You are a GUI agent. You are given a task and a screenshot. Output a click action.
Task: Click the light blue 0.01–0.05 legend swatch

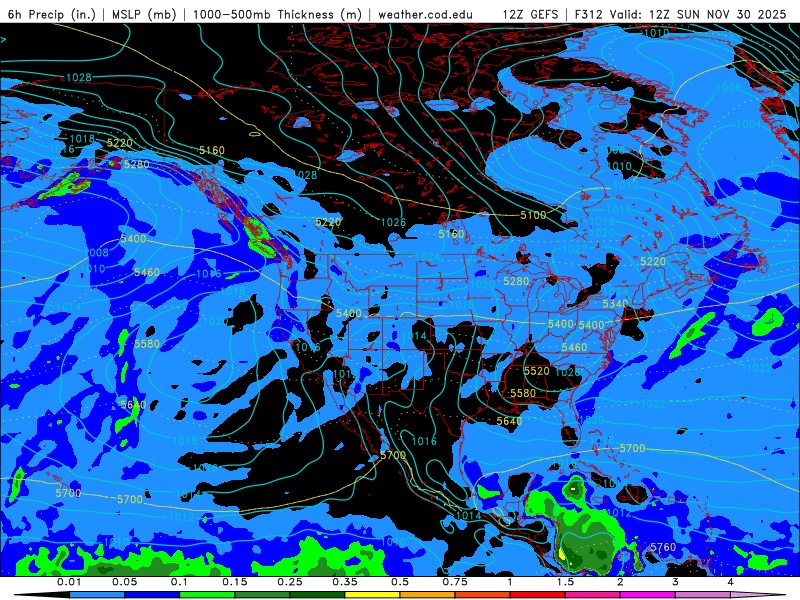pyautogui.click(x=97, y=595)
